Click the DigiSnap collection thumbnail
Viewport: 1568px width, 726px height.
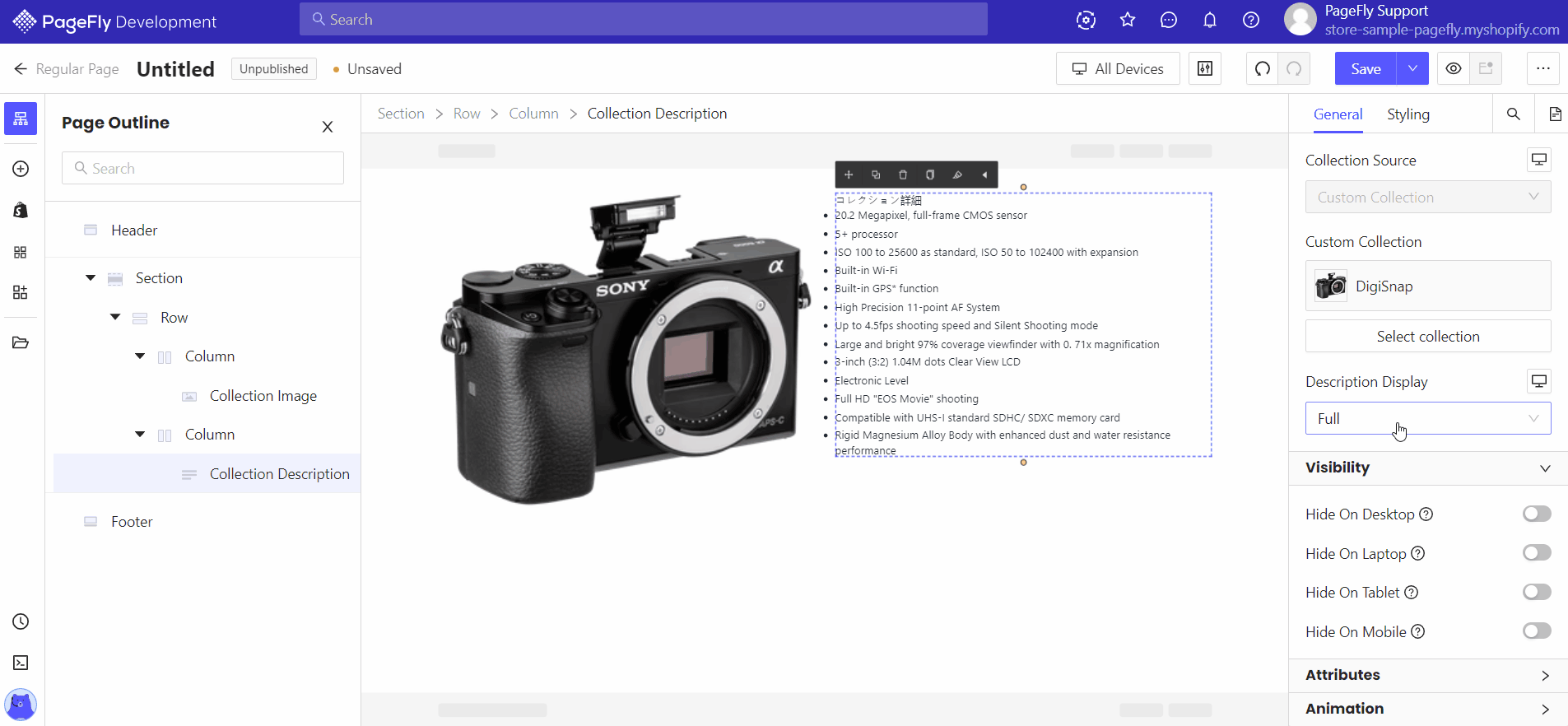(x=1330, y=286)
